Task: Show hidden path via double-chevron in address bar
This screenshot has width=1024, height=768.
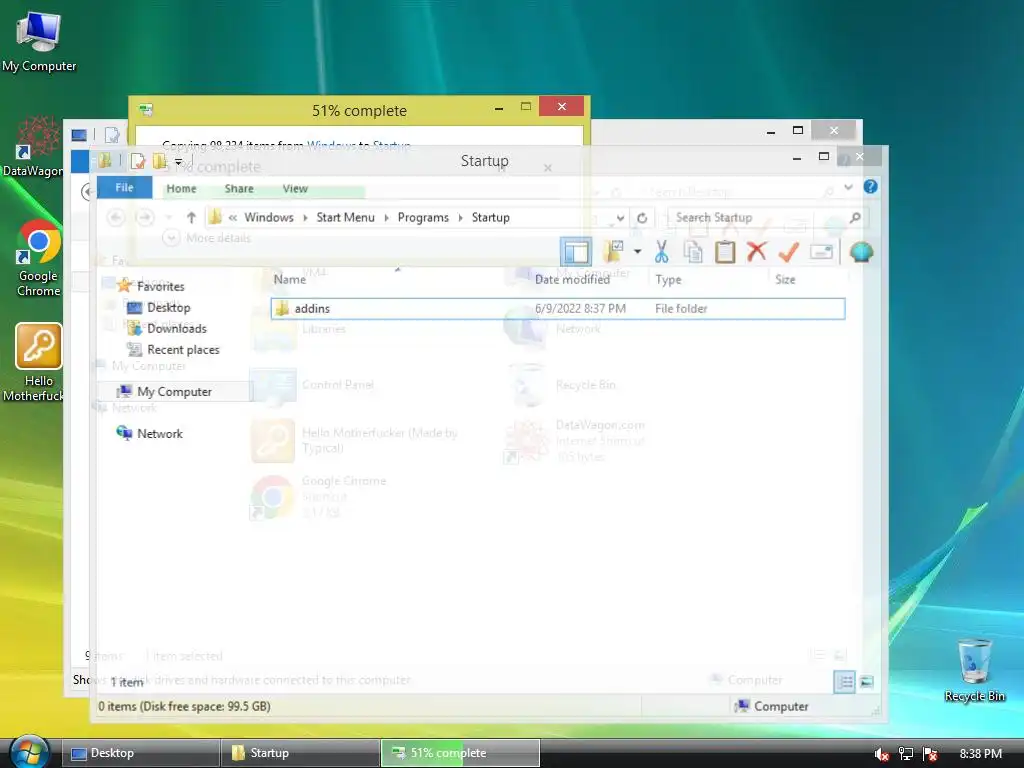Action: (x=232, y=217)
